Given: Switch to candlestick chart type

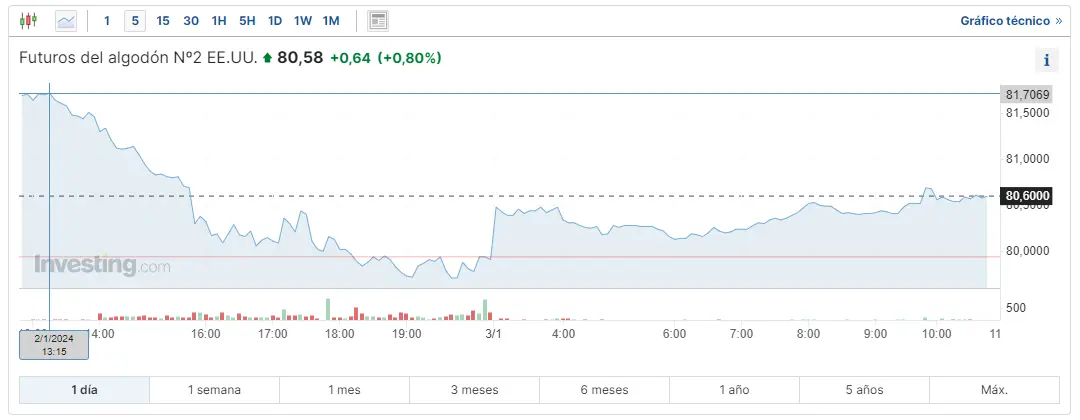Looking at the screenshot, I should (x=28, y=20).
